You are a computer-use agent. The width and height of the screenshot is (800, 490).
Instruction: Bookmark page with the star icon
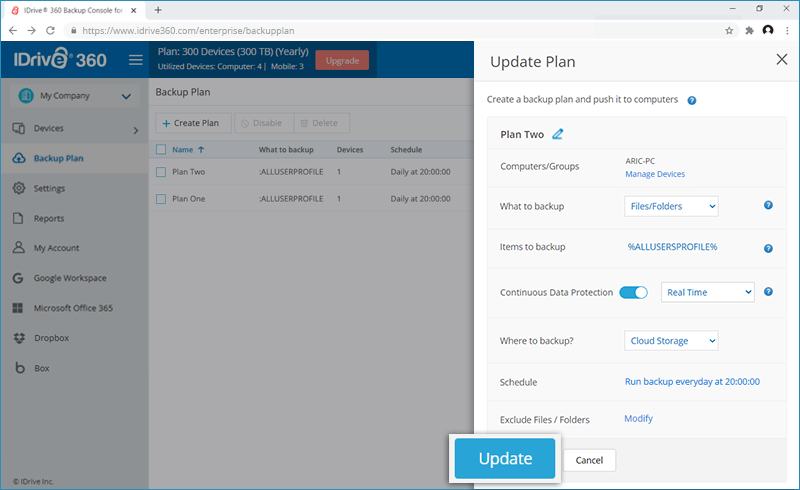click(x=729, y=30)
